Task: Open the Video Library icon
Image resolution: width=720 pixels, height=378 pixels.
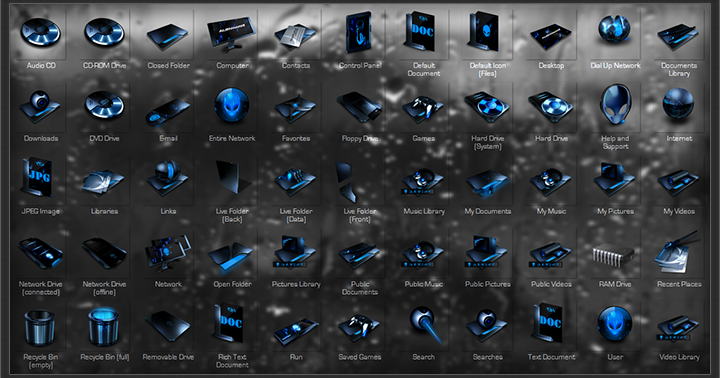Action: pos(678,328)
